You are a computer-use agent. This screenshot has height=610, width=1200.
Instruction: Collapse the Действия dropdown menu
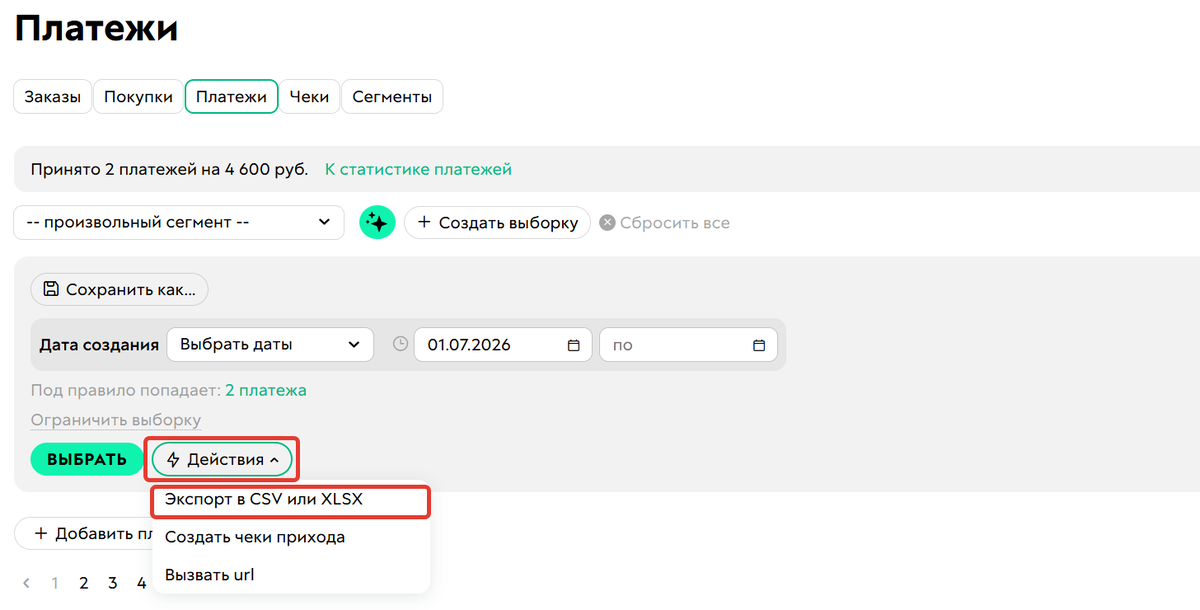[x=222, y=460]
